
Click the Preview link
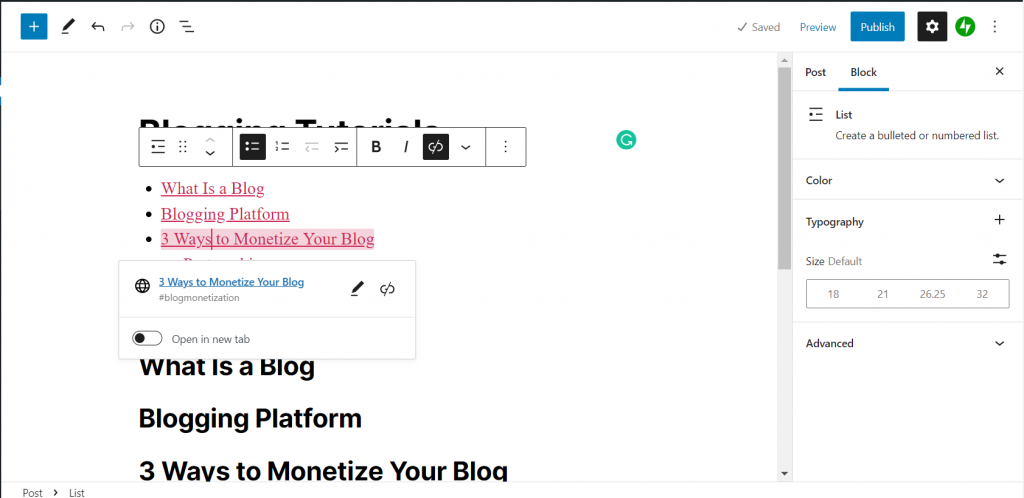[x=818, y=27]
